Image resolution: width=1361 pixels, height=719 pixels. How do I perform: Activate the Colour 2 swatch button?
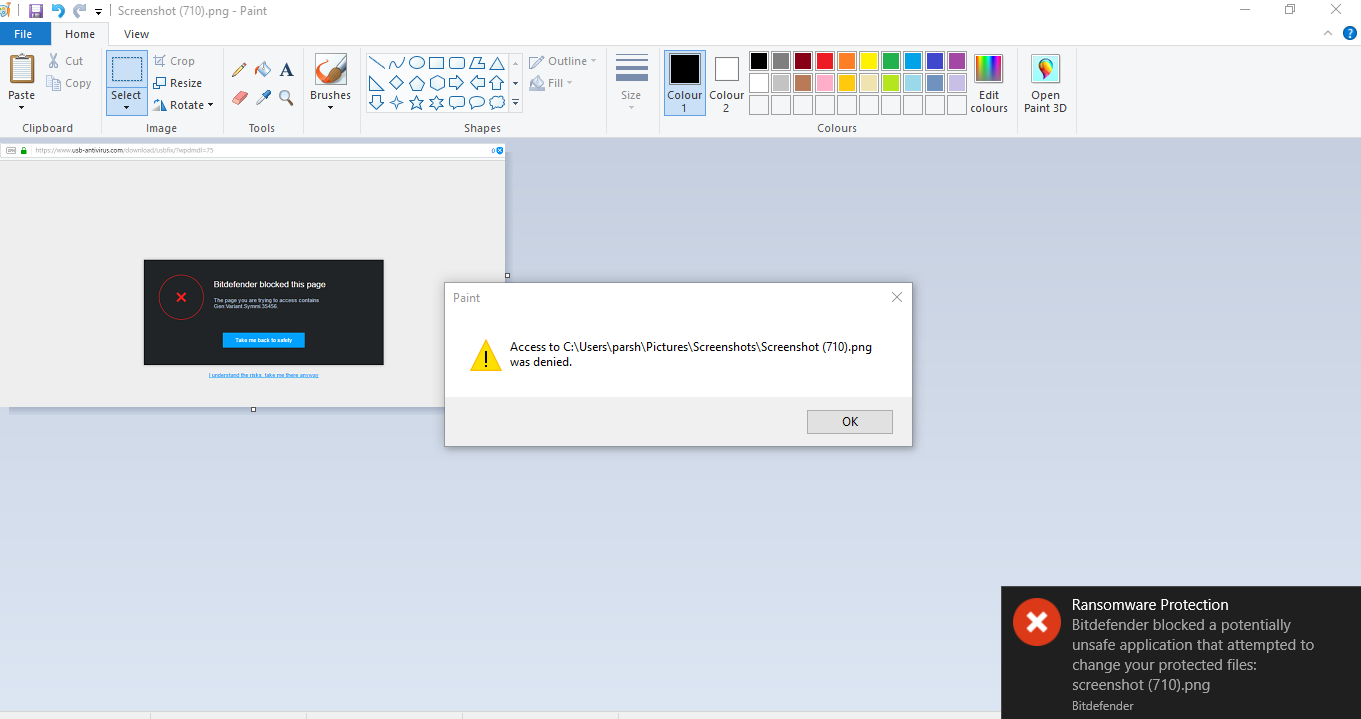(727, 83)
